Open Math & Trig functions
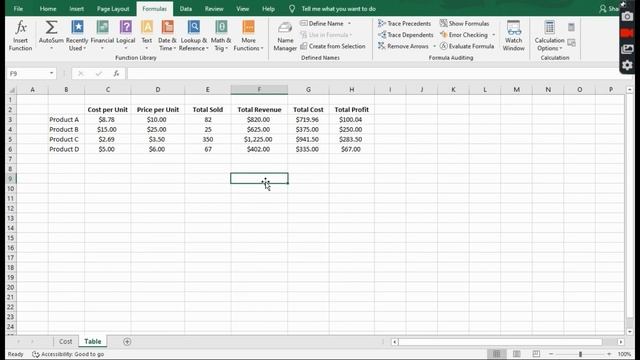Screen dimensions: 640x360 click(221, 36)
